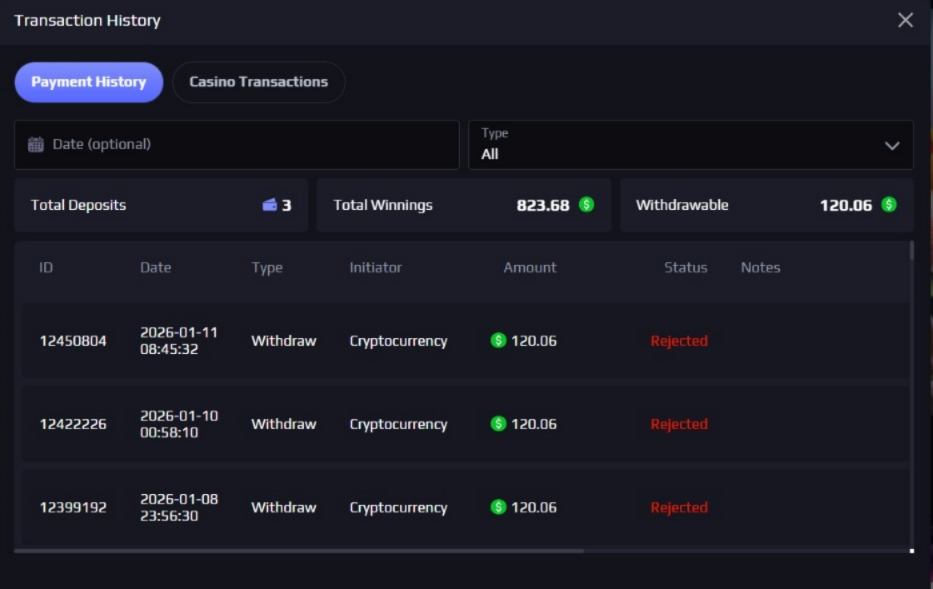Click the Date column header
This screenshot has height=589, width=933.
click(155, 267)
